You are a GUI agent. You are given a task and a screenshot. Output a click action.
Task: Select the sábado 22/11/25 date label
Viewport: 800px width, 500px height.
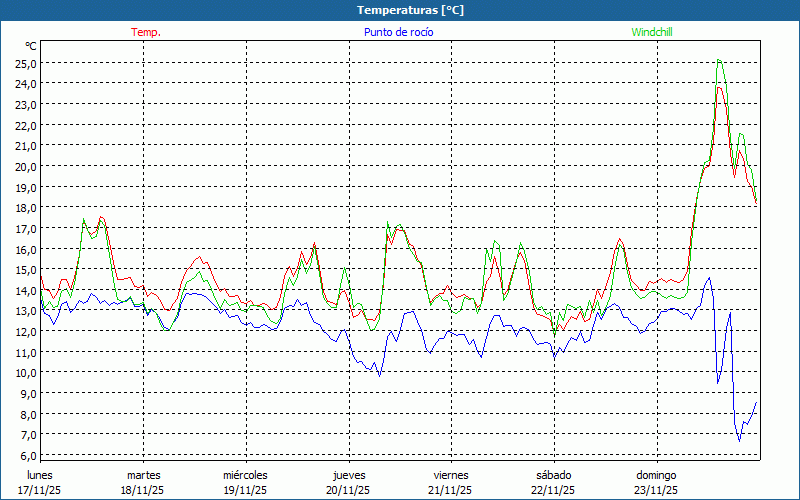(553, 482)
